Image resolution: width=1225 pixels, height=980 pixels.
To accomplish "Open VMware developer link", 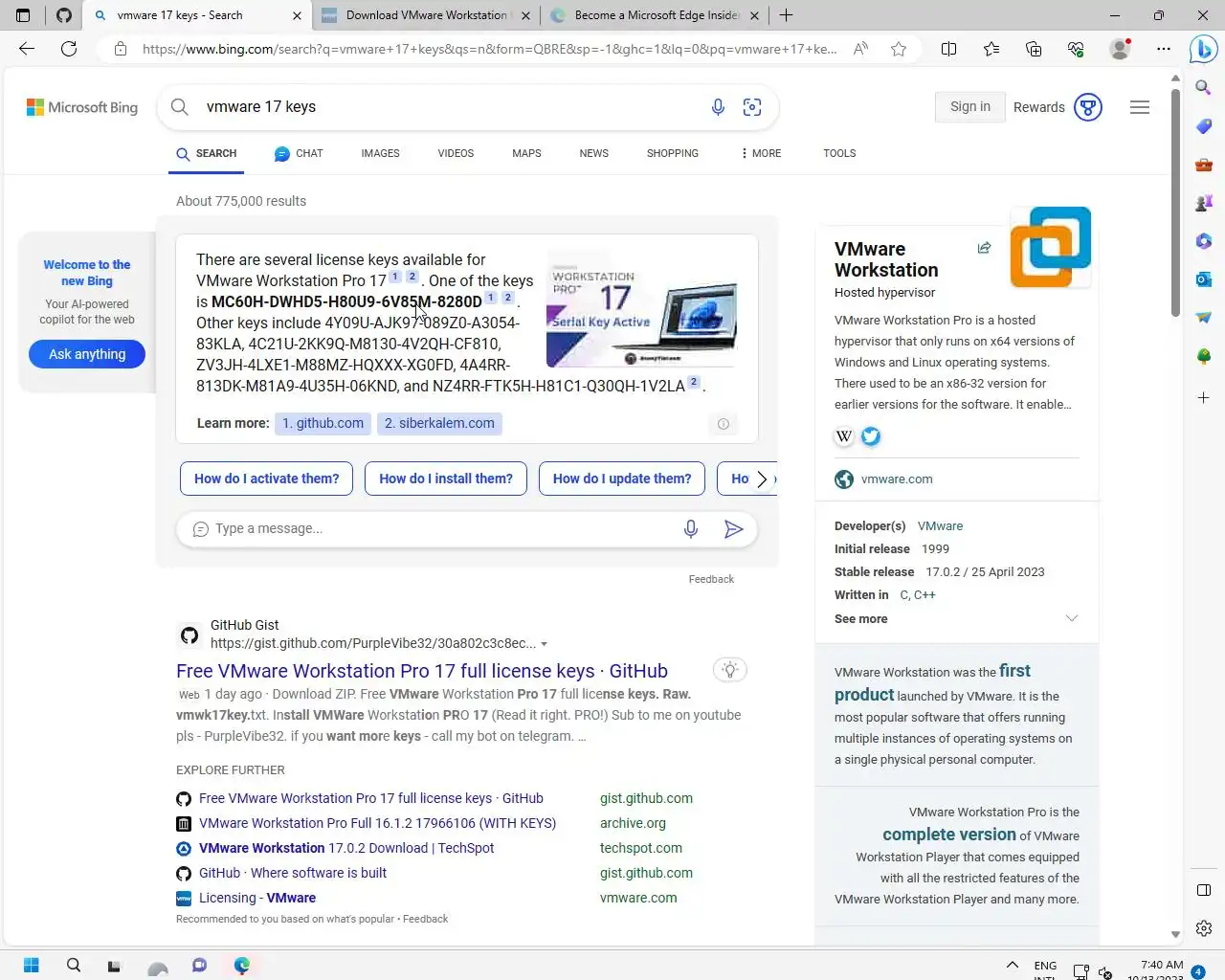I will [940, 526].
